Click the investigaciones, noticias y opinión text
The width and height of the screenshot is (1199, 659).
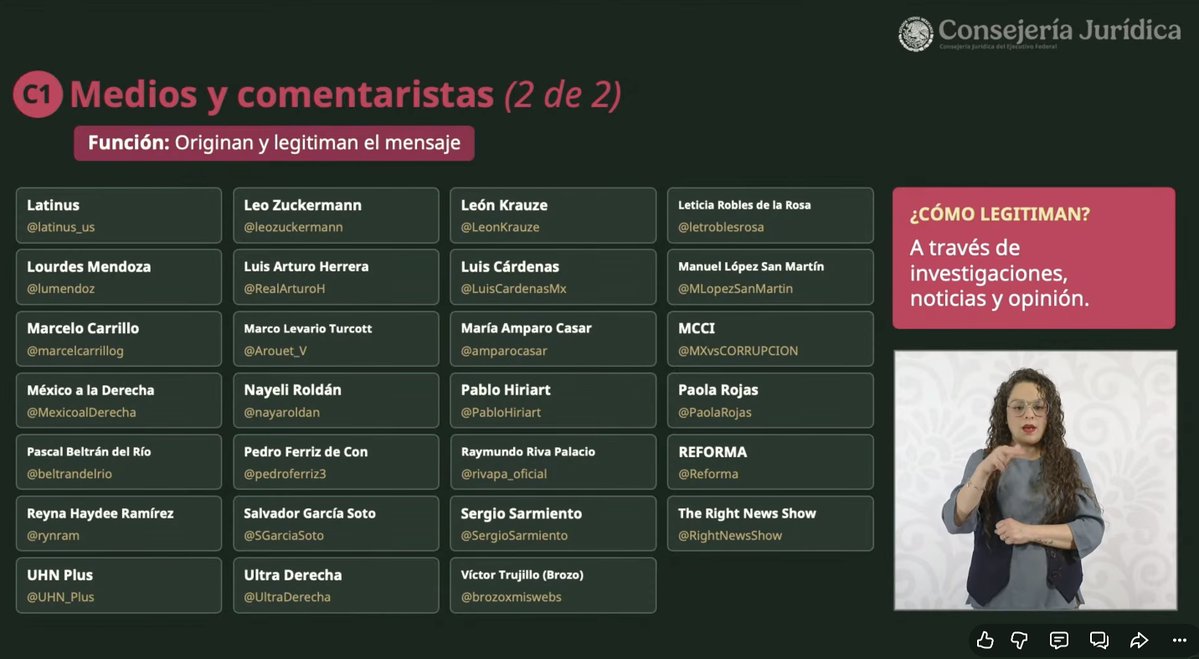(x=999, y=286)
